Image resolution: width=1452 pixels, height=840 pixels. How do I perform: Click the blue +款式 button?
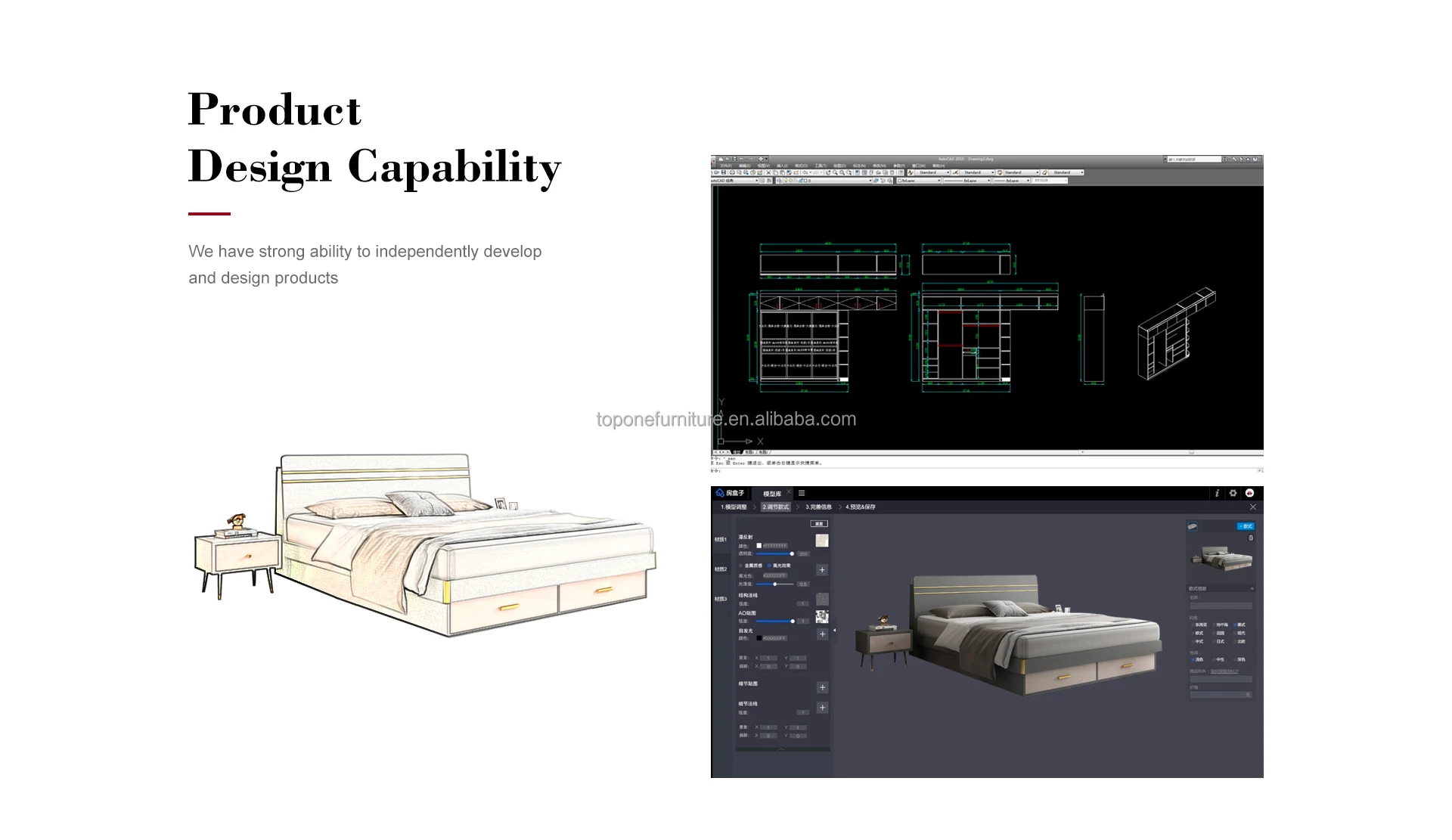pyautogui.click(x=1246, y=526)
